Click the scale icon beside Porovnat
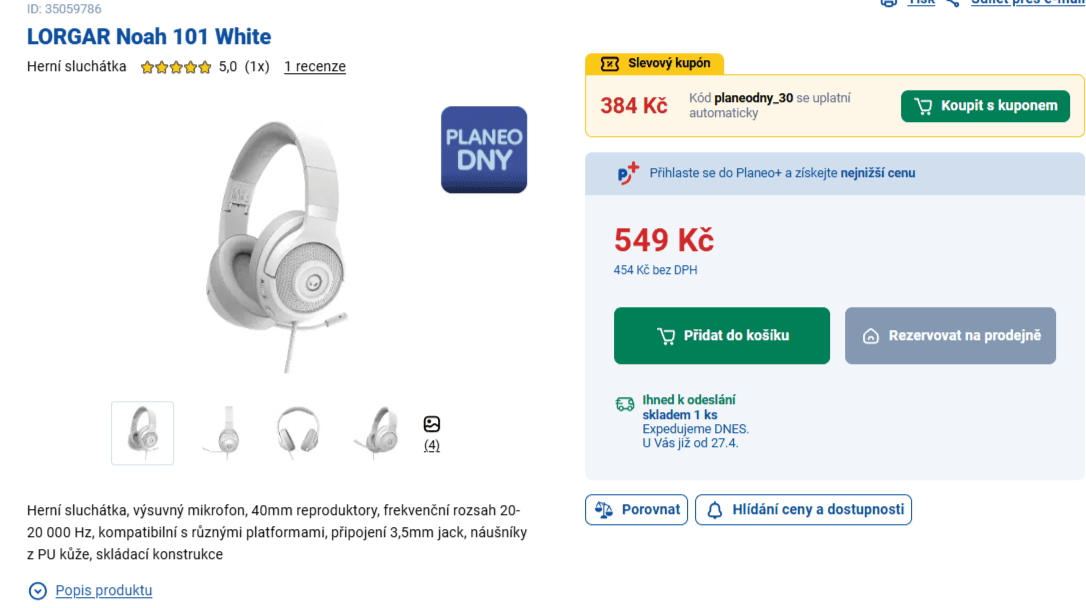 (x=603, y=509)
